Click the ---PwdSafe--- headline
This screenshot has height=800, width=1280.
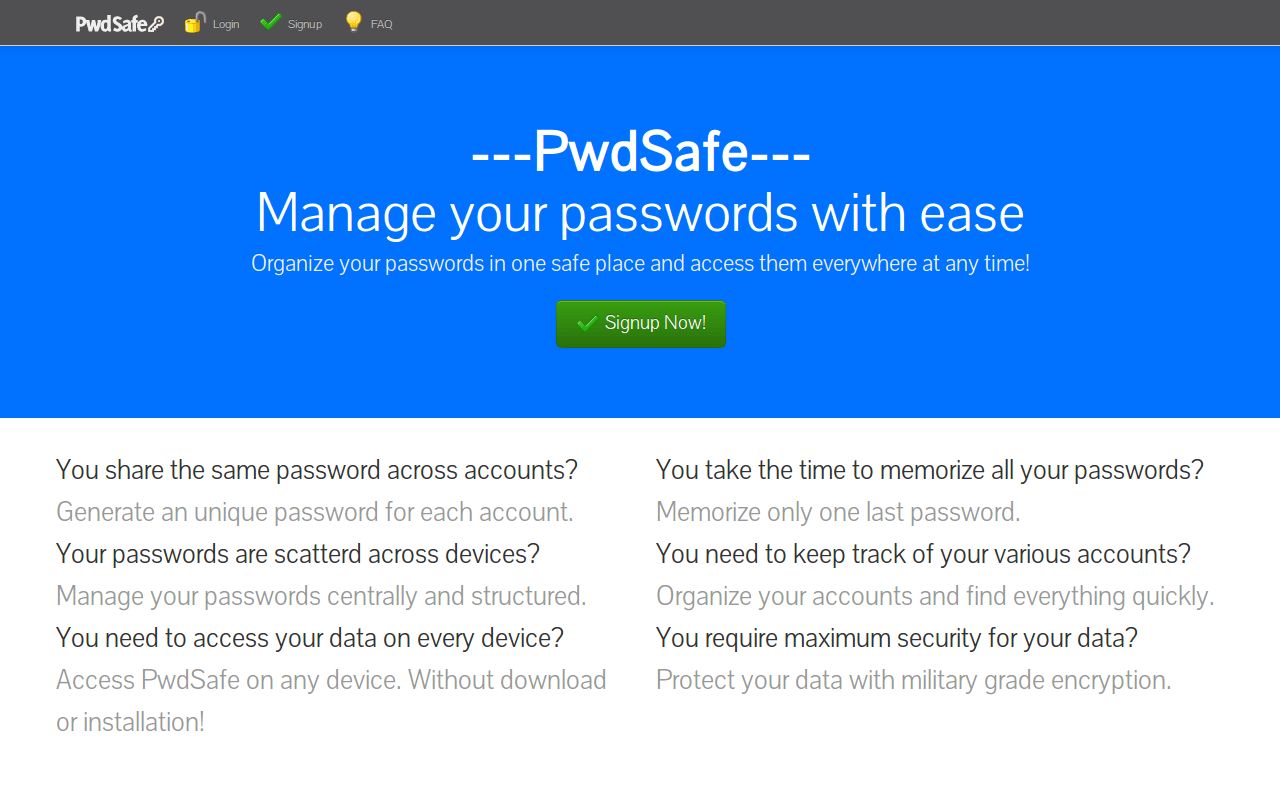point(640,153)
